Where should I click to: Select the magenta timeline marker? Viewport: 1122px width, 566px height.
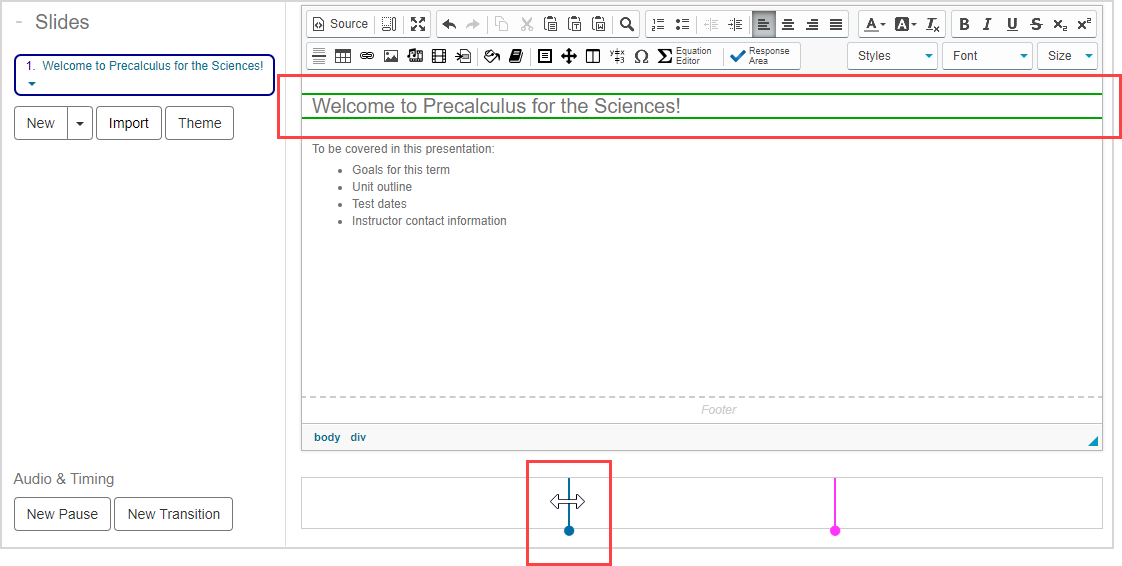pos(835,530)
